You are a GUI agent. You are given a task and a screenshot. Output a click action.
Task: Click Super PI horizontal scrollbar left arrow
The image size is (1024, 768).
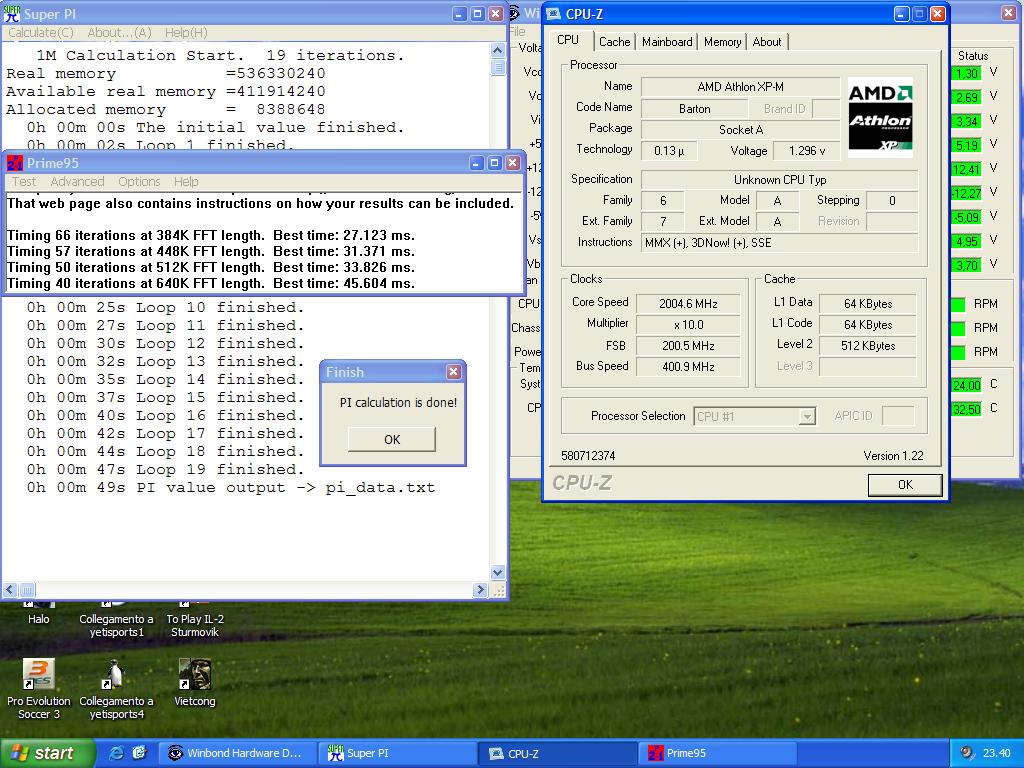[x=10, y=590]
